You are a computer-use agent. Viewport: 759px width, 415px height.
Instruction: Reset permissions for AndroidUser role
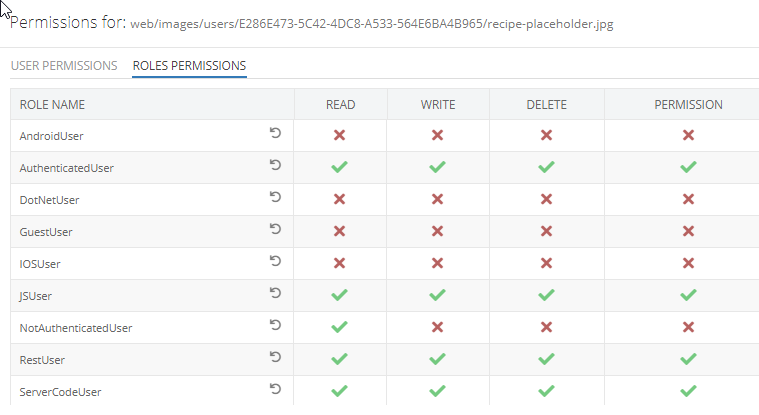click(x=275, y=133)
